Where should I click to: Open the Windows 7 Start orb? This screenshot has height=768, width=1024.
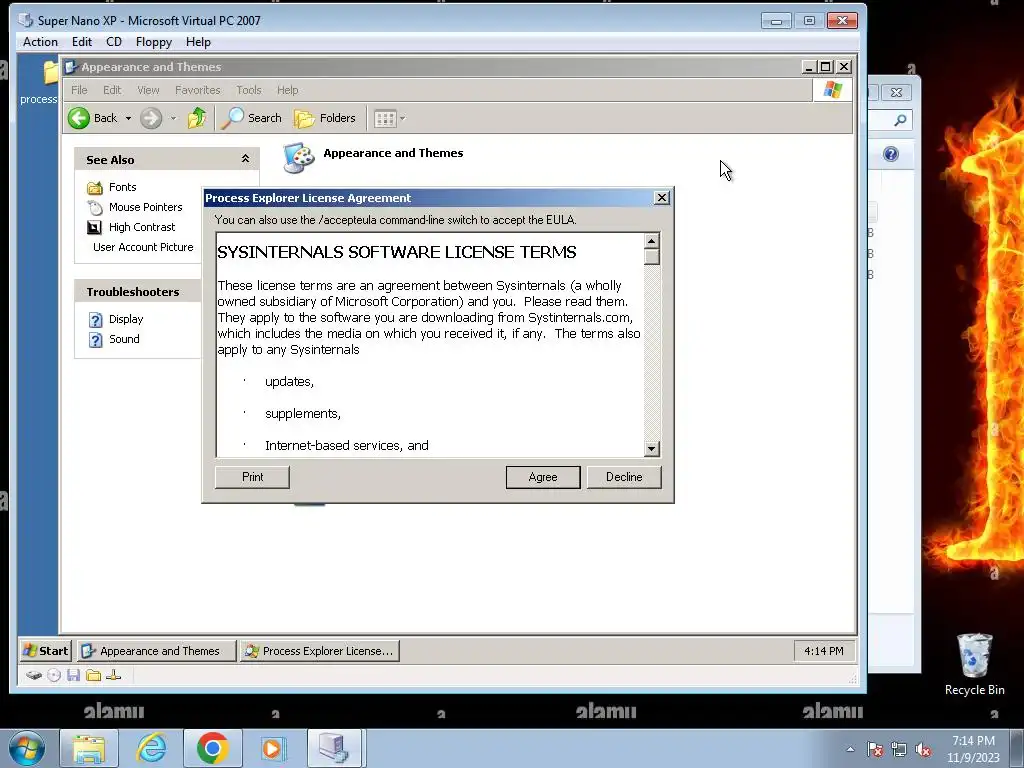point(25,748)
